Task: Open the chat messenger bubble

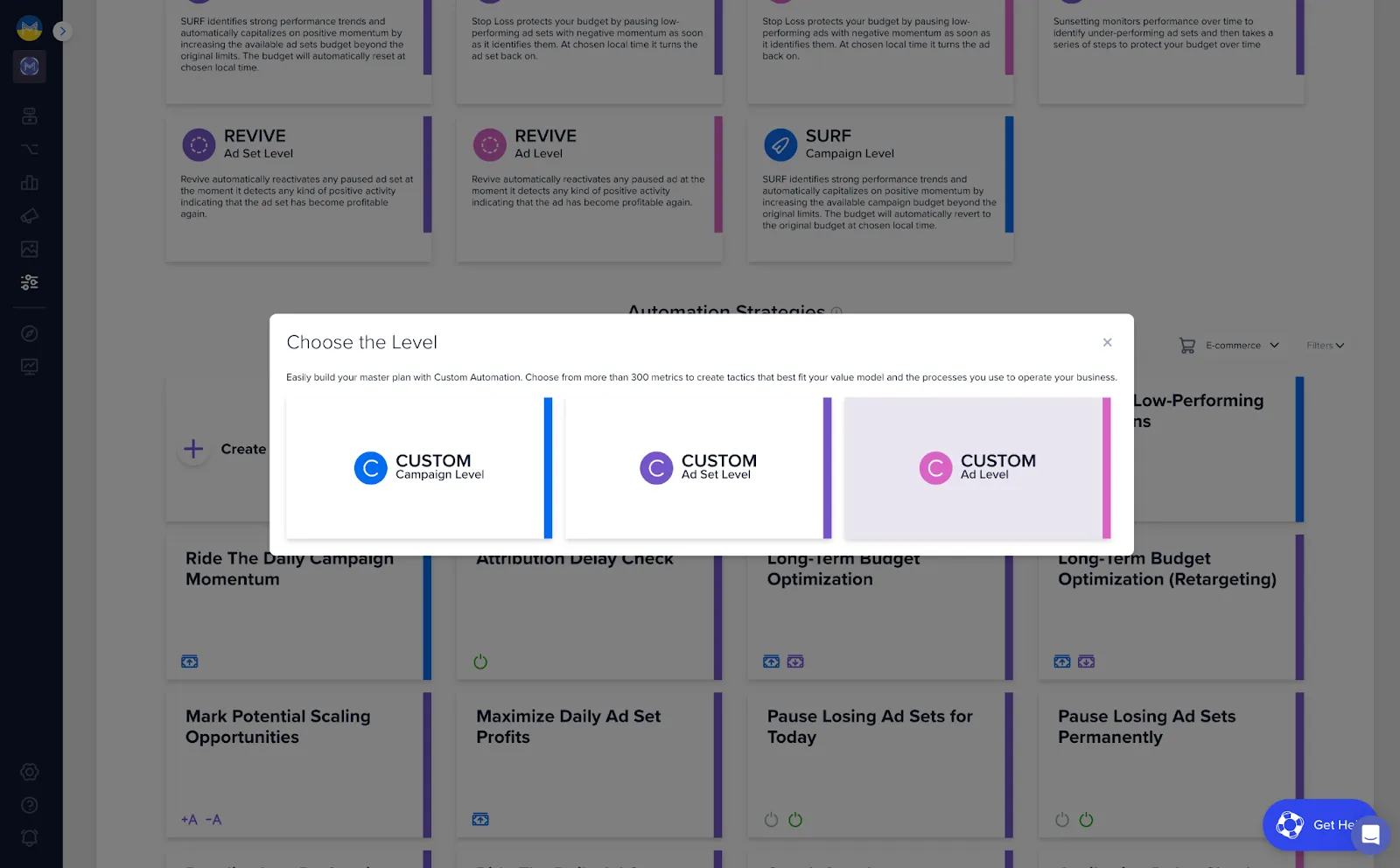Action: pyautogui.click(x=1370, y=835)
